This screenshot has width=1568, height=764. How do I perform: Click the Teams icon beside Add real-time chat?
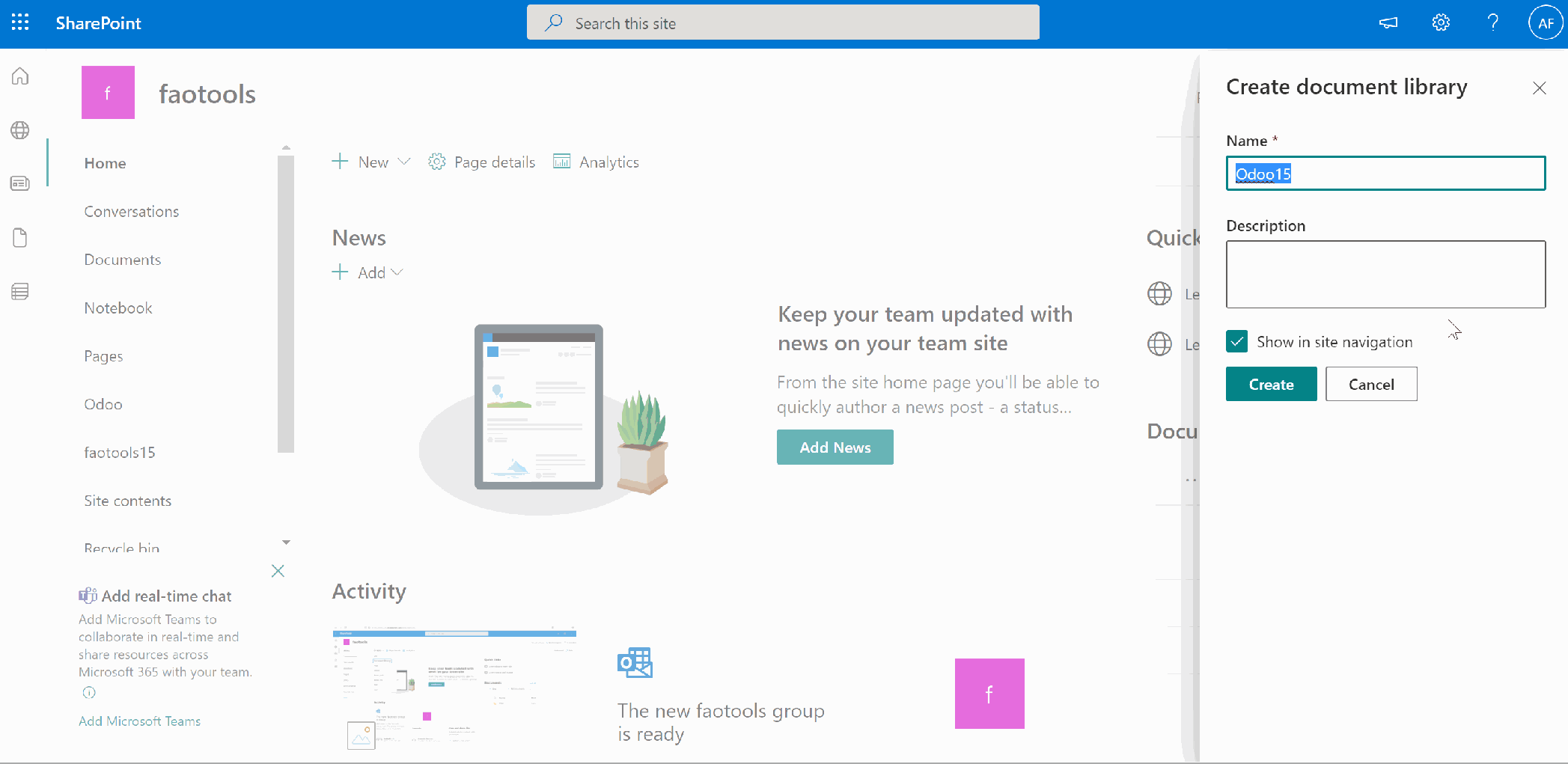point(88,596)
